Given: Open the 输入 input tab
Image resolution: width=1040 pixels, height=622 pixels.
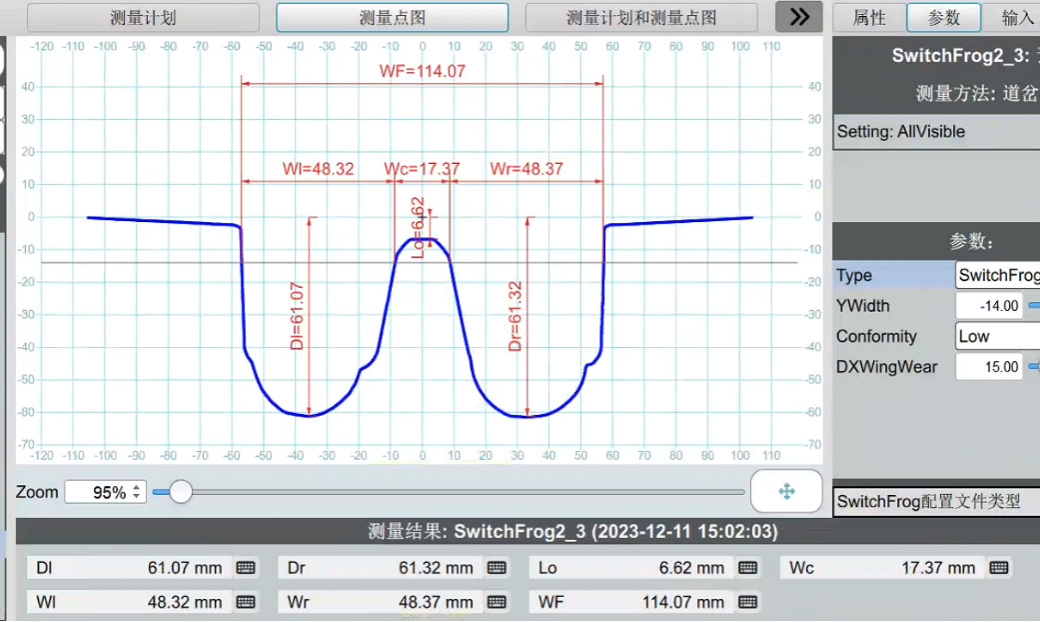Looking at the screenshot, I should [1017, 18].
